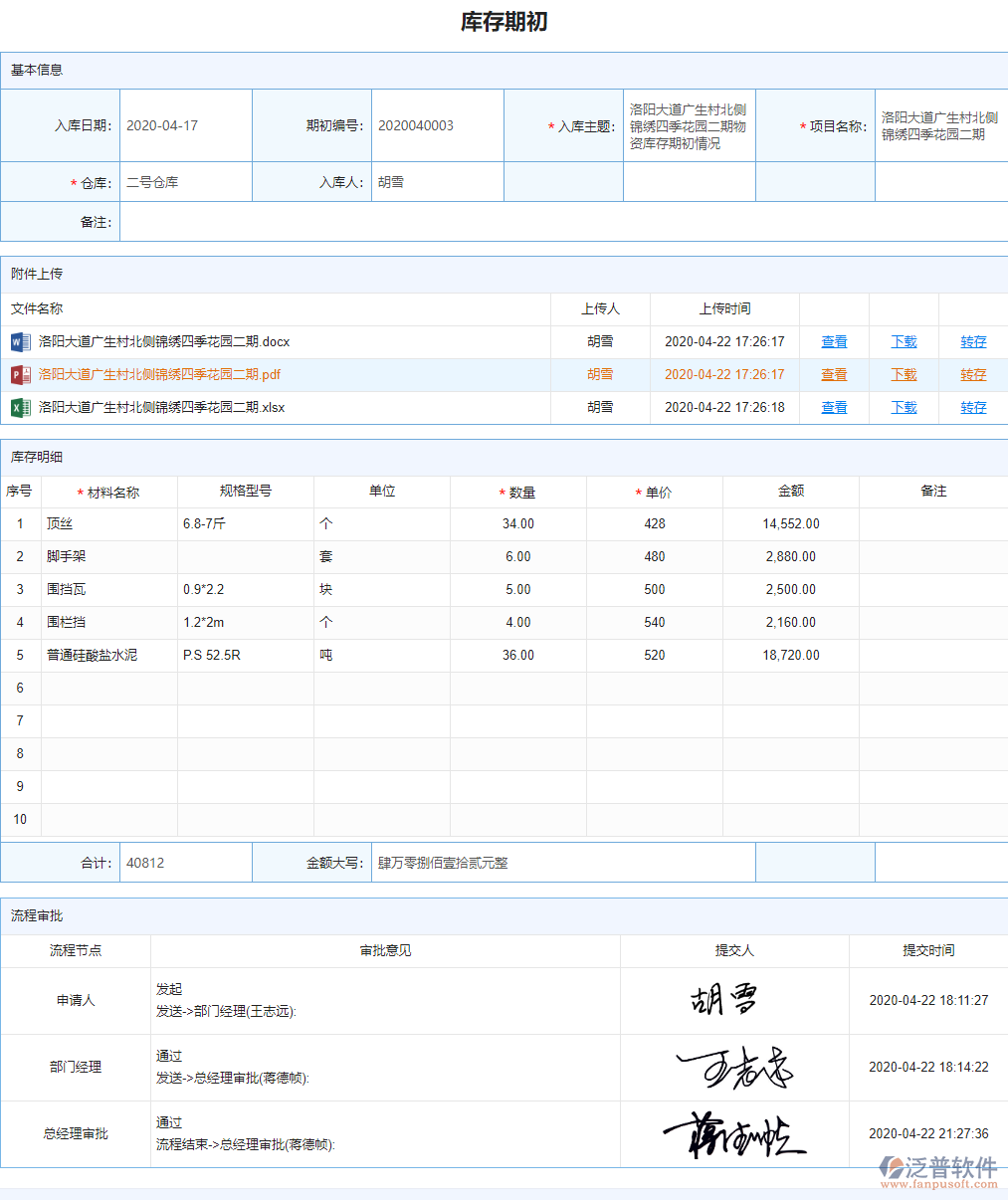The width and height of the screenshot is (1008, 1200).
Task: Click the Word icon of the docx attachment
Action: coord(20,342)
